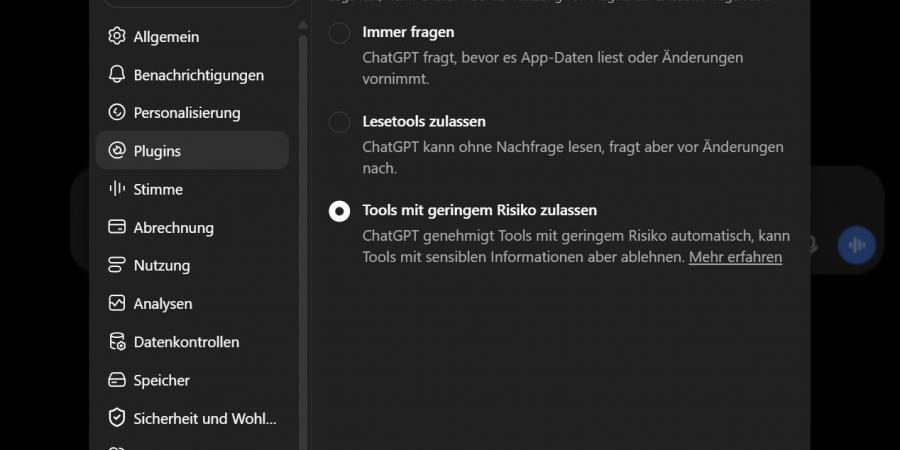The height and width of the screenshot is (450, 900).
Task: Click the Allgemein gear icon
Action: [117, 36]
